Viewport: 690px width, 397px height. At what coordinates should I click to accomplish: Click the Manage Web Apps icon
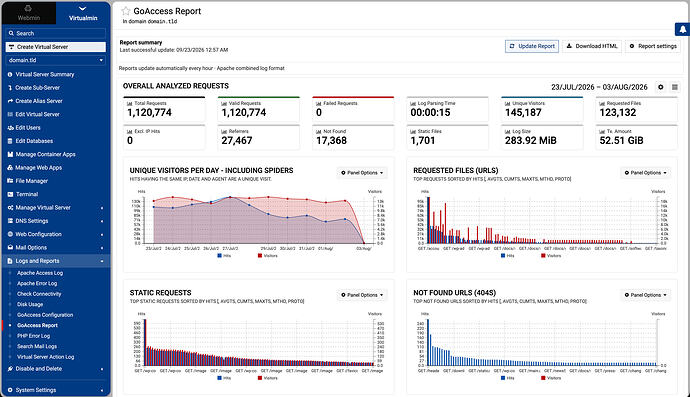click(x=10, y=168)
